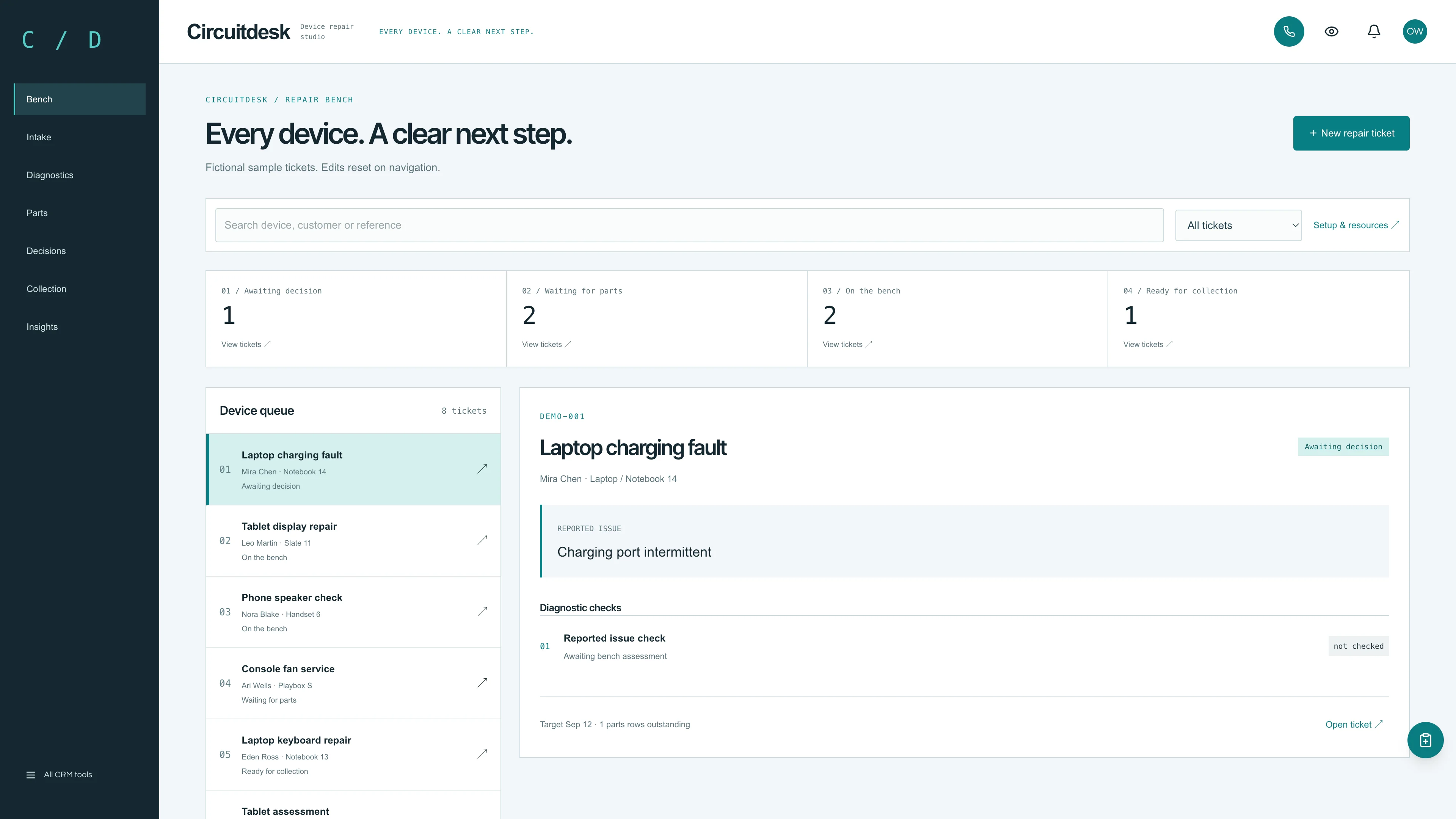Navigate to Decisions in sidebar
The image size is (1456, 819).
(x=80, y=251)
